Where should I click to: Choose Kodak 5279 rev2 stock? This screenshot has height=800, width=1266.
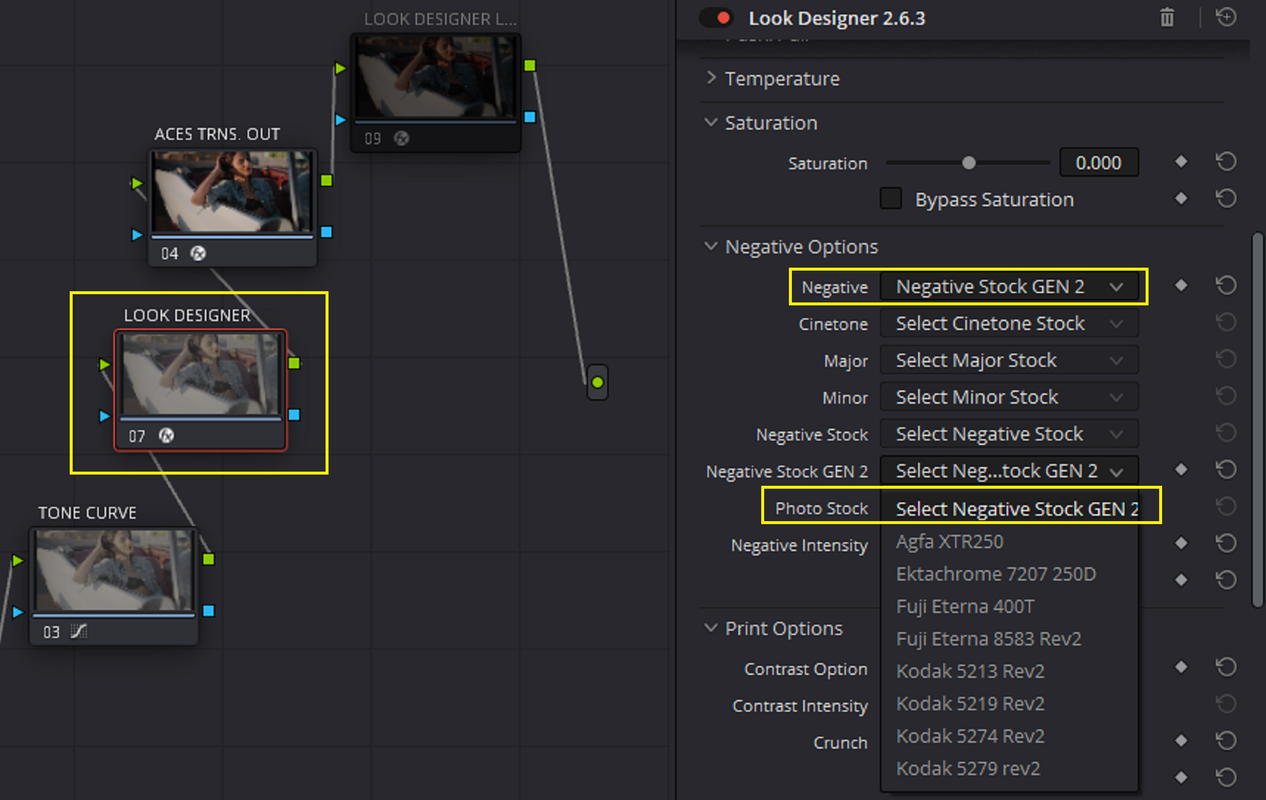pyautogui.click(x=1009, y=768)
